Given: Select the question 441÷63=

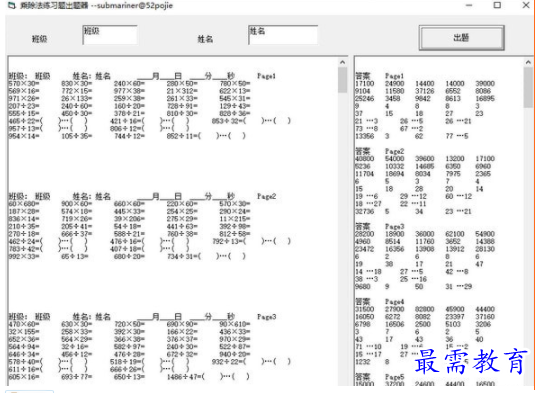Looking at the screenshot, I should coord(182,226).
